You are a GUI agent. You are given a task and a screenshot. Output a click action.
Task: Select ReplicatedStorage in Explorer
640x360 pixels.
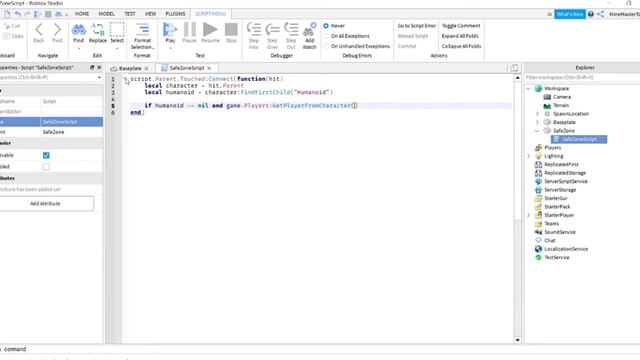click(x=565, y=173)
